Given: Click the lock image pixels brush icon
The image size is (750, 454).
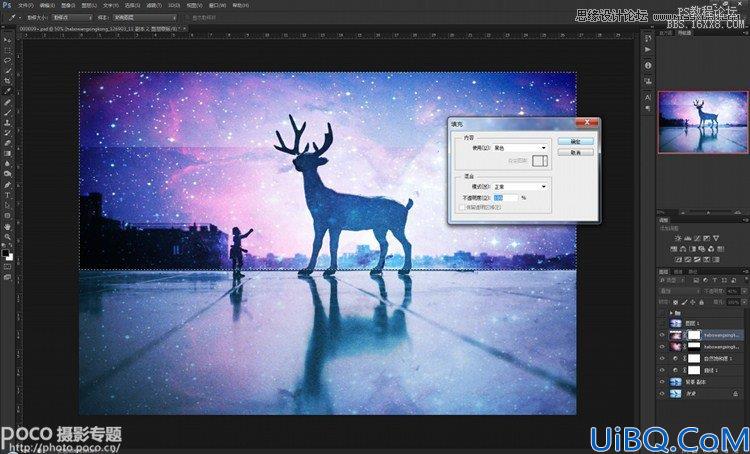Looking at the screenshot, I should click(684, 302).
